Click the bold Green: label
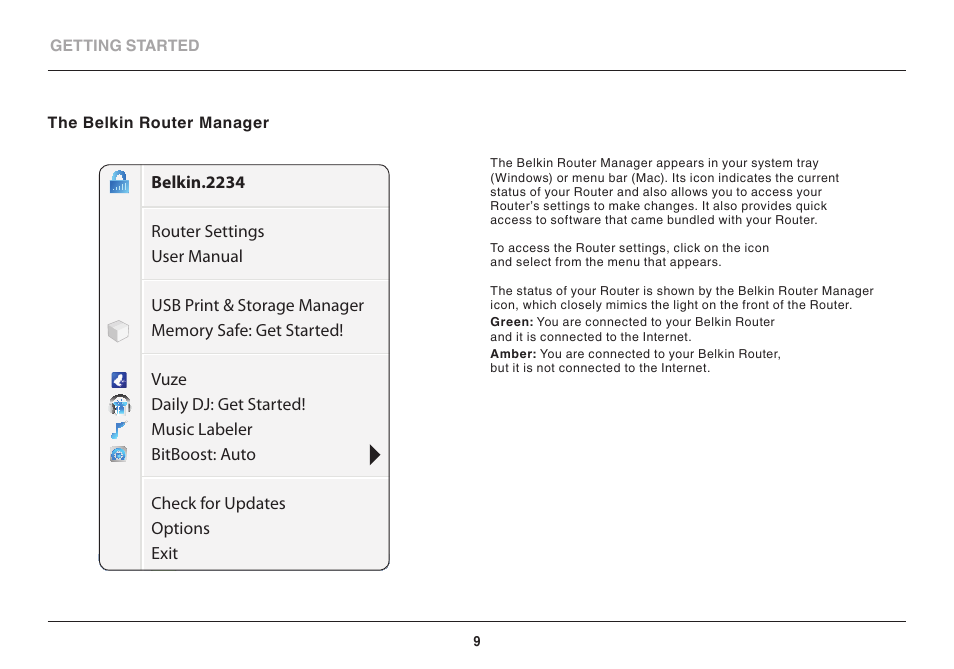The width and height of the screenshot is (954, 669). pos(512,322)
